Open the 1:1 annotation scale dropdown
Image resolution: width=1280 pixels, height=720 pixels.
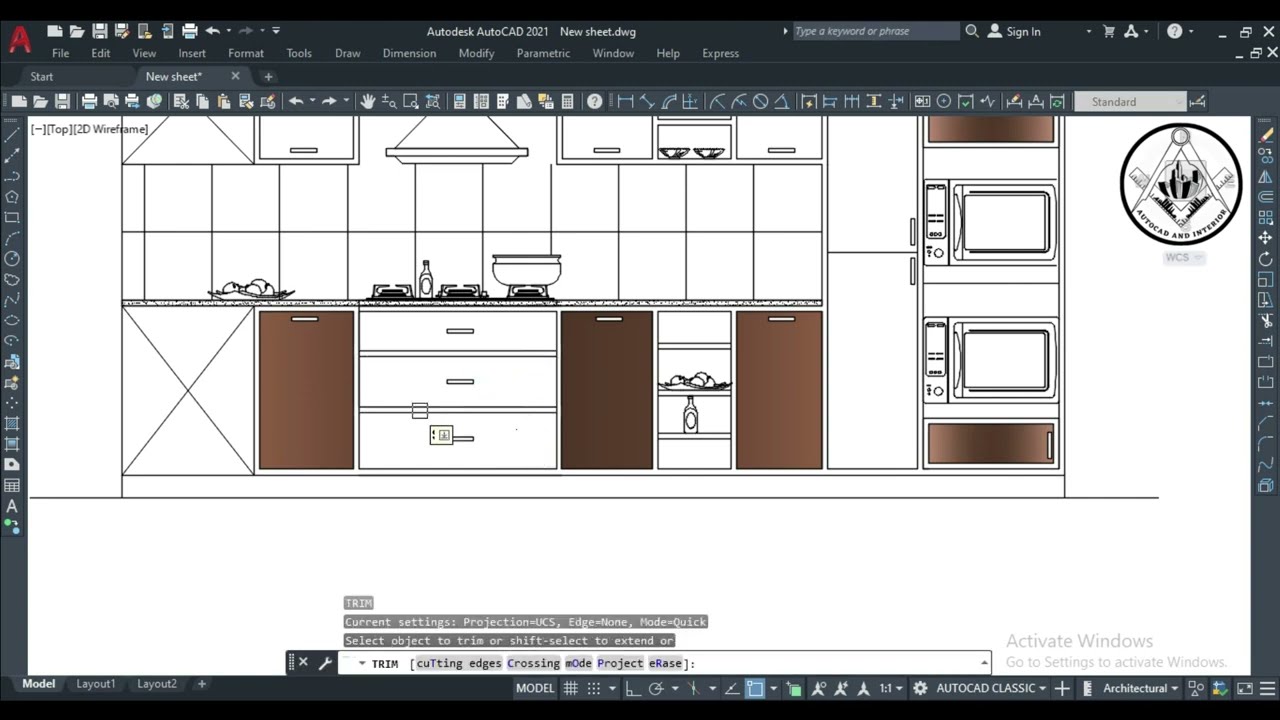(x=890, y=688)
